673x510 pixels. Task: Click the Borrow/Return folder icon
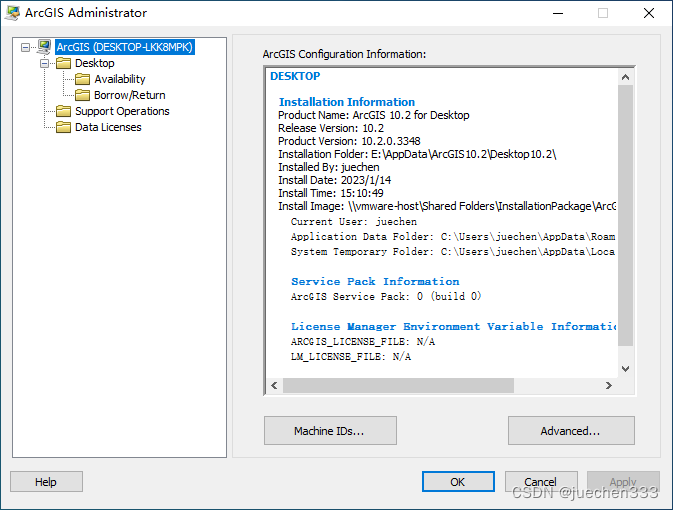[x=82, y=95]
